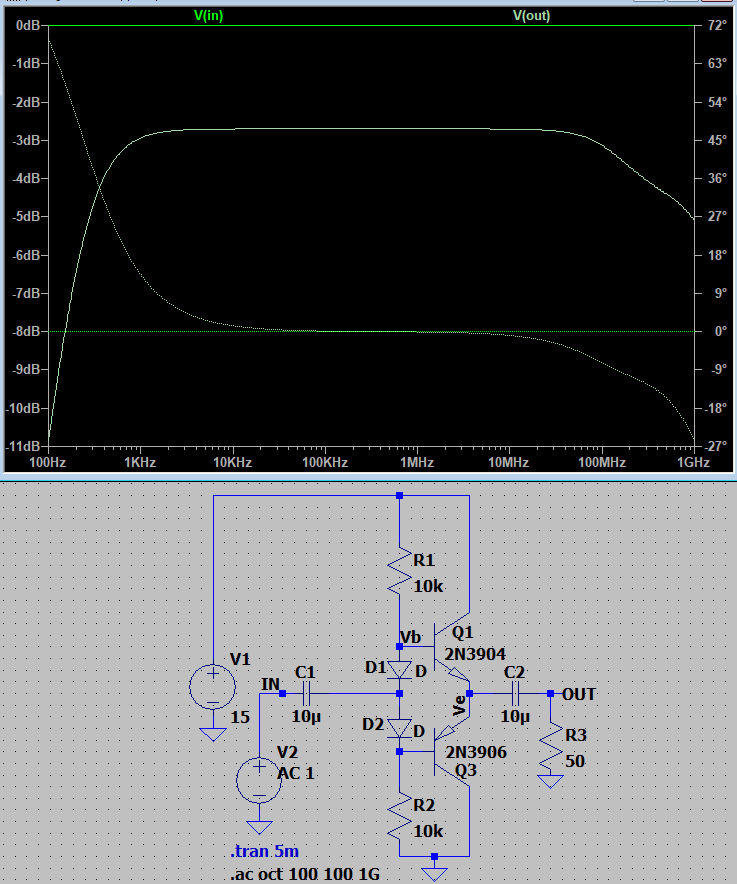Click the .tran 5m directive text

265,852
